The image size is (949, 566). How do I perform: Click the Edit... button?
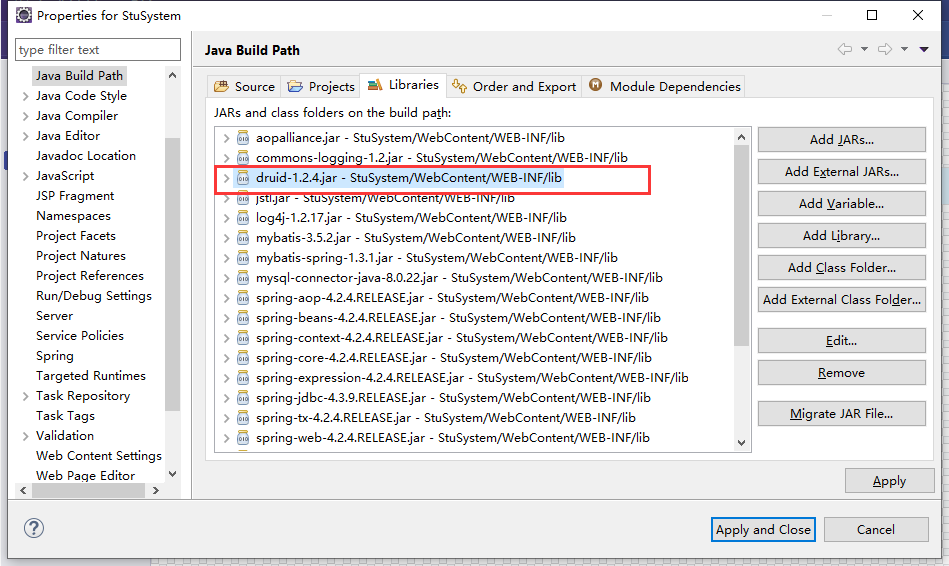841,341
